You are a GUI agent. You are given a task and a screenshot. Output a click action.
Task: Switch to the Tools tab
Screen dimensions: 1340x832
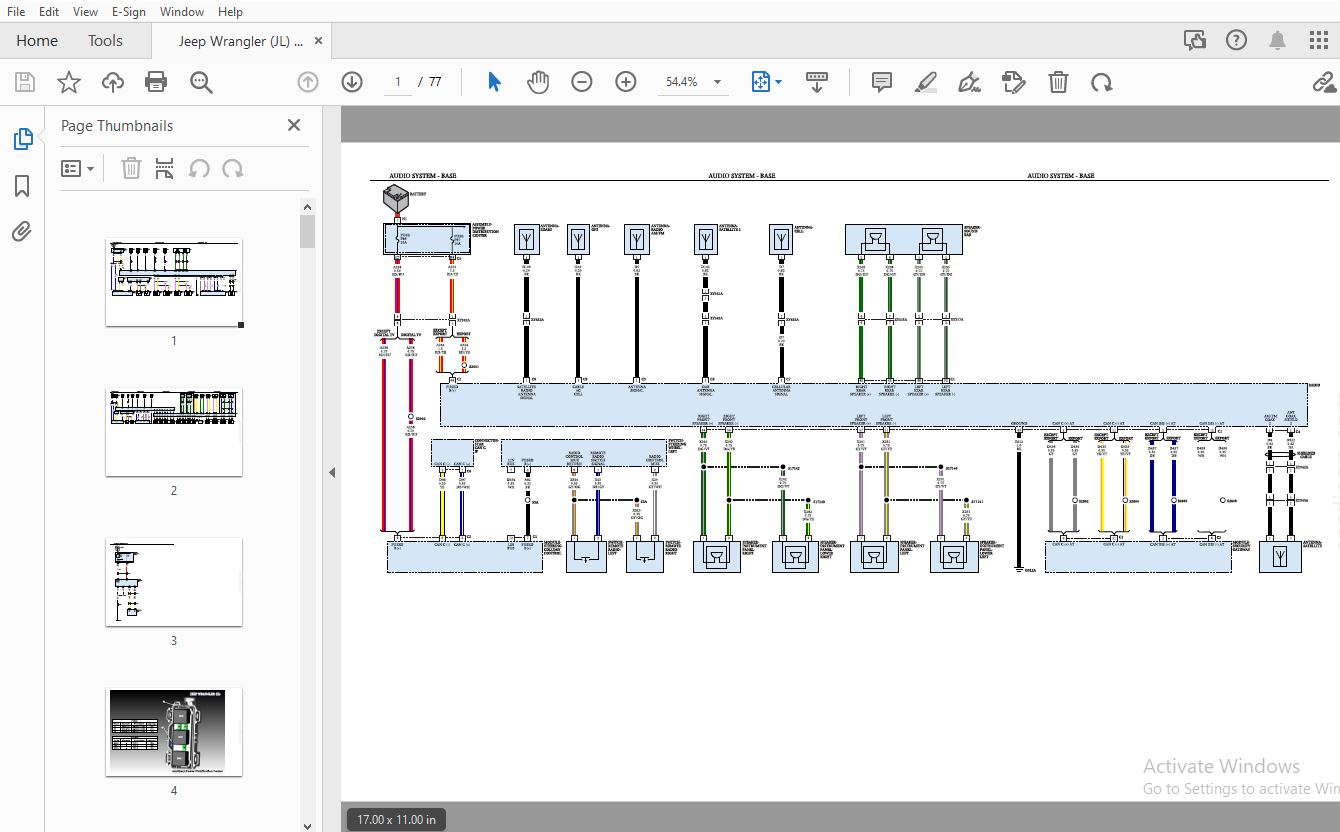pos(105,40)
